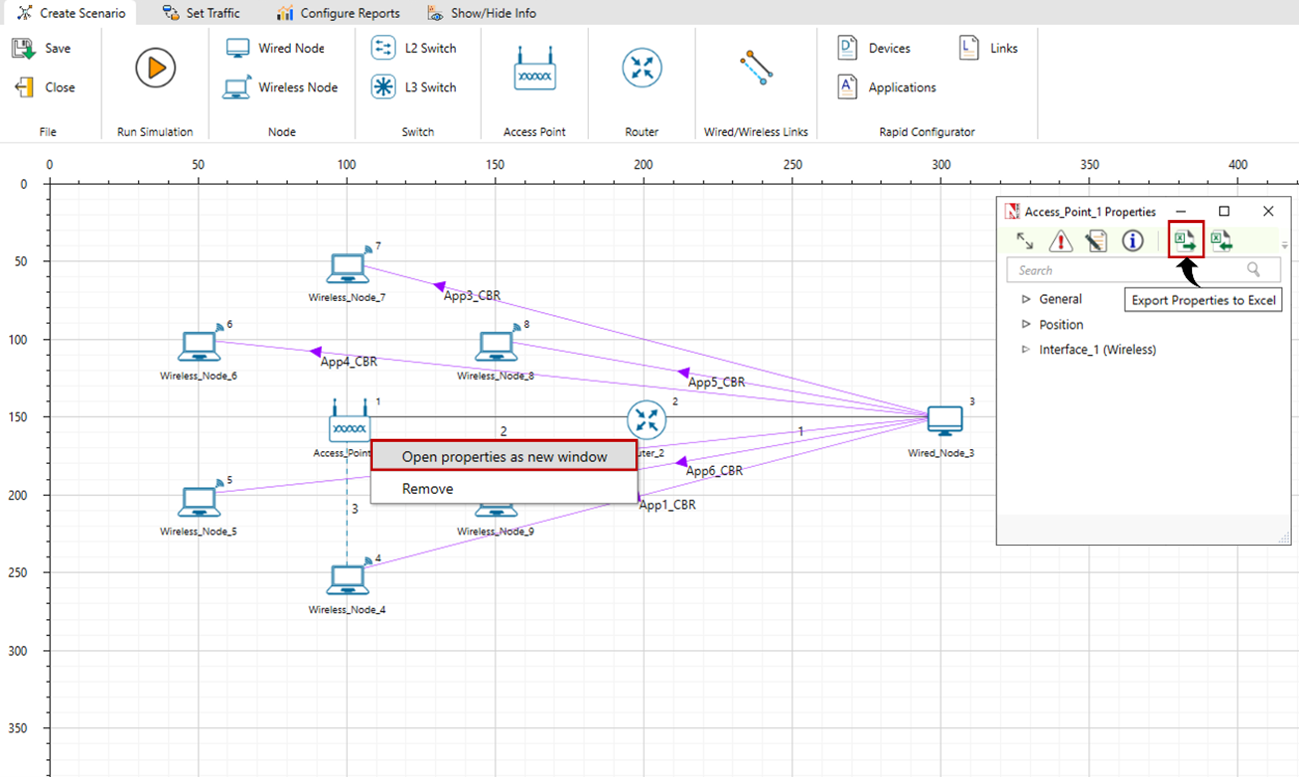
Task: Select Wireless_Node_8 on the canvas
Action: (496, 347)
